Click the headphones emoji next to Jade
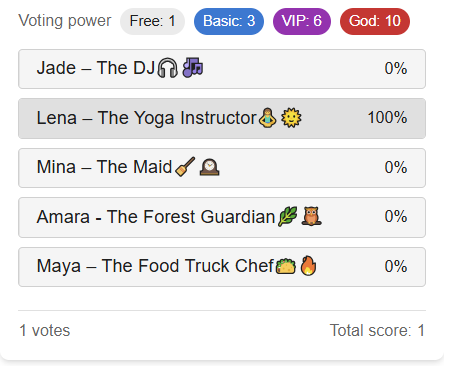The width and height of the screenshot is (454, 366). tap(167, 68)
